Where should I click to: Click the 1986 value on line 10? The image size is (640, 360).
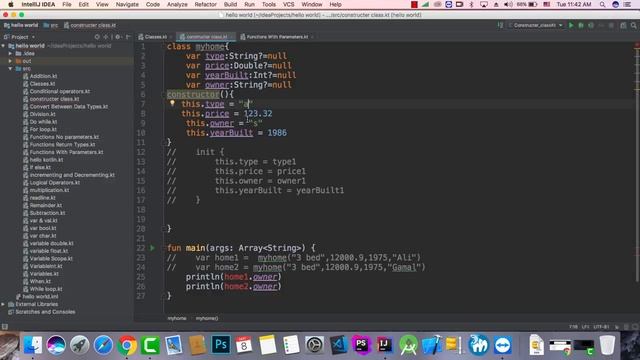[x=277, y=133]
